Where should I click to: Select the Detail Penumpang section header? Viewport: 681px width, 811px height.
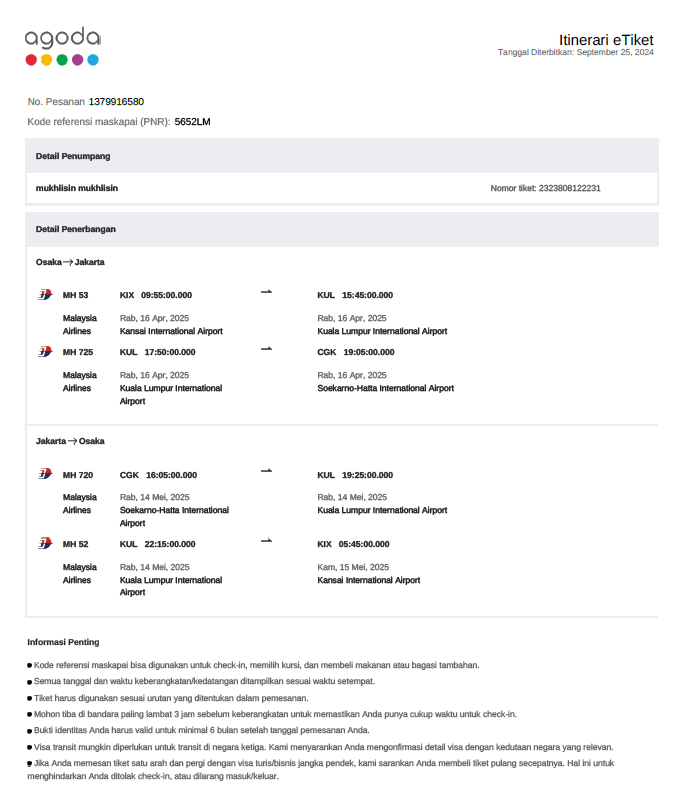(x=73, y=156)
